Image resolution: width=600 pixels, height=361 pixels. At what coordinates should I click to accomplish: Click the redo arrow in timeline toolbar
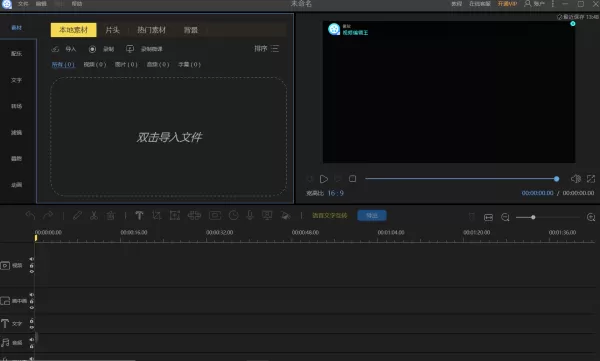click(48, 216)
